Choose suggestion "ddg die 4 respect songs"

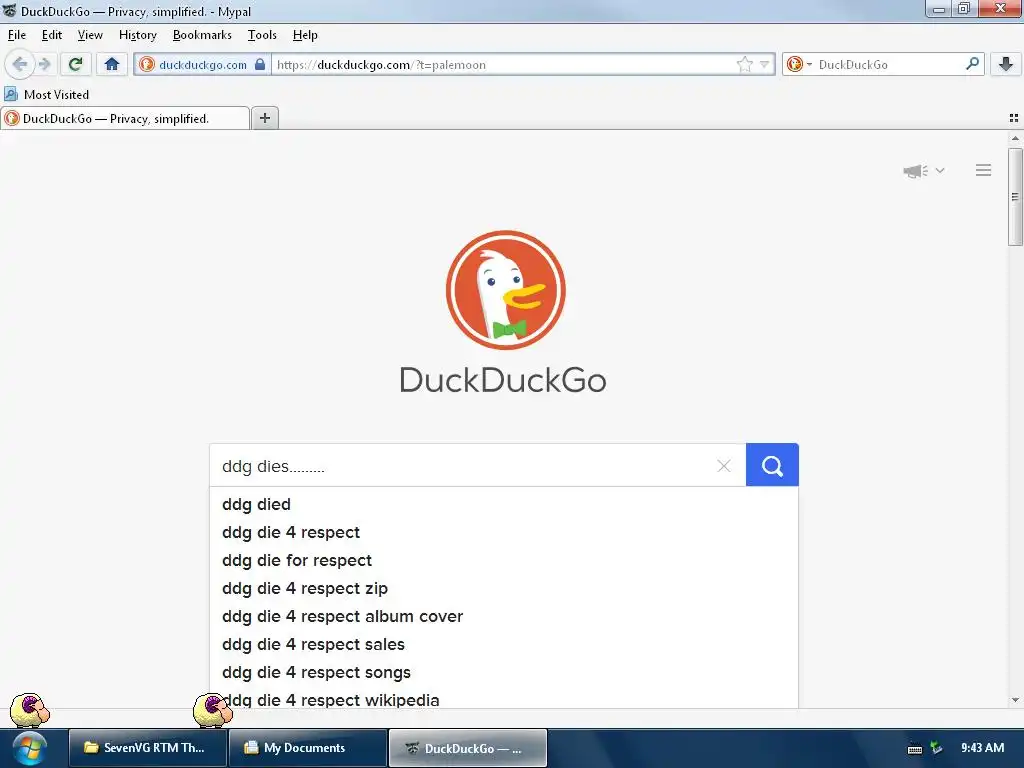tap(504, 673)
